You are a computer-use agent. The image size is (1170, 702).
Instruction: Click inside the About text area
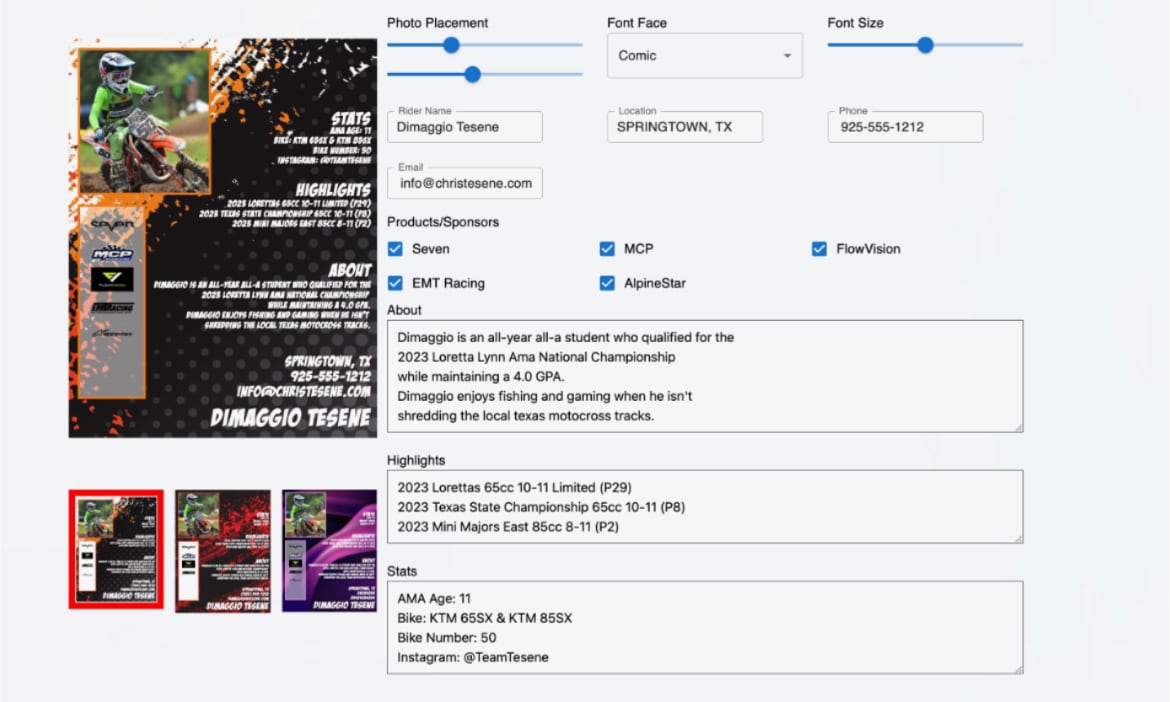[x=704, y=377]
